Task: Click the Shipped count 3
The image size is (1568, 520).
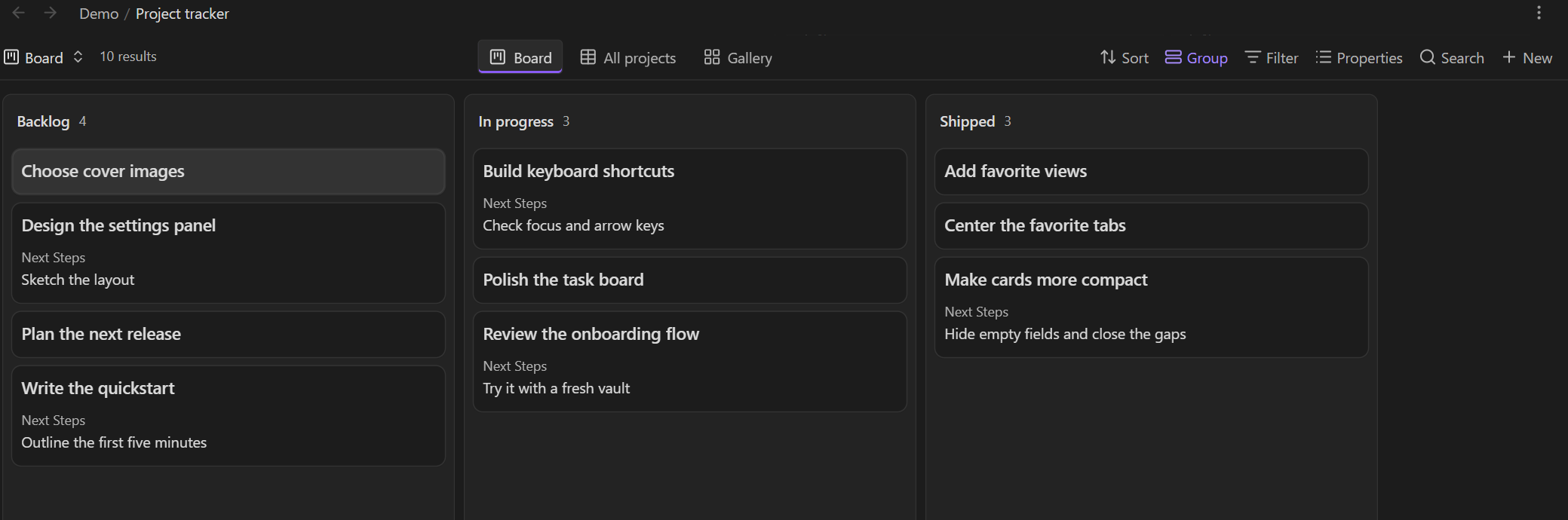Action: (x=1008, y=121)
